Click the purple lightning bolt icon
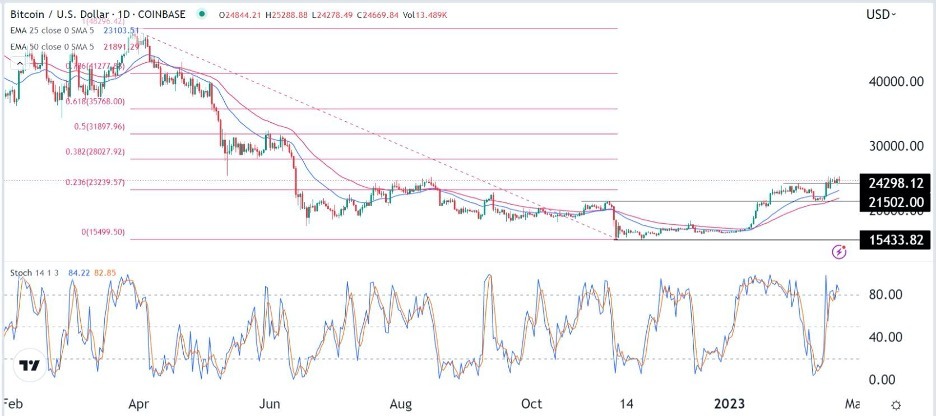The width and height of the screenshot is (936, 416). [840, 251]
